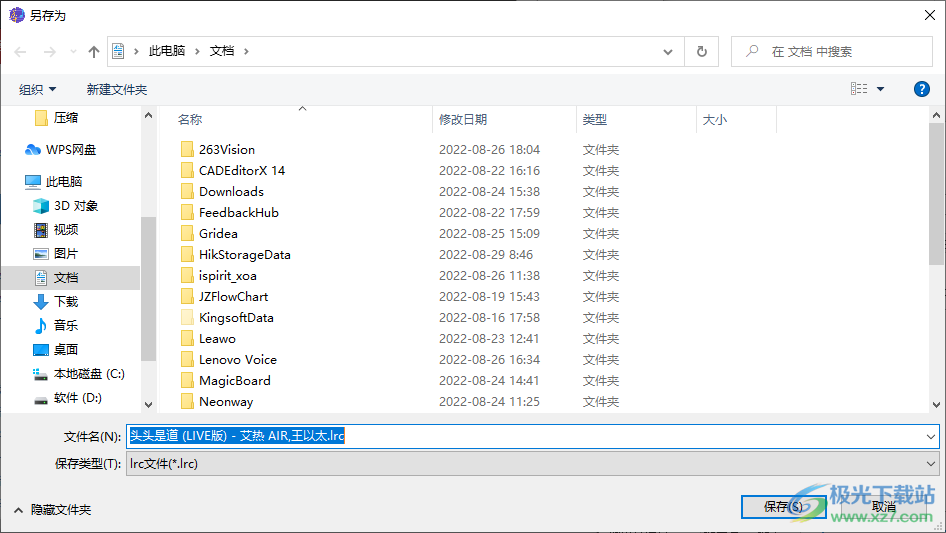Select the Neonway folder

tap(226, 402)
